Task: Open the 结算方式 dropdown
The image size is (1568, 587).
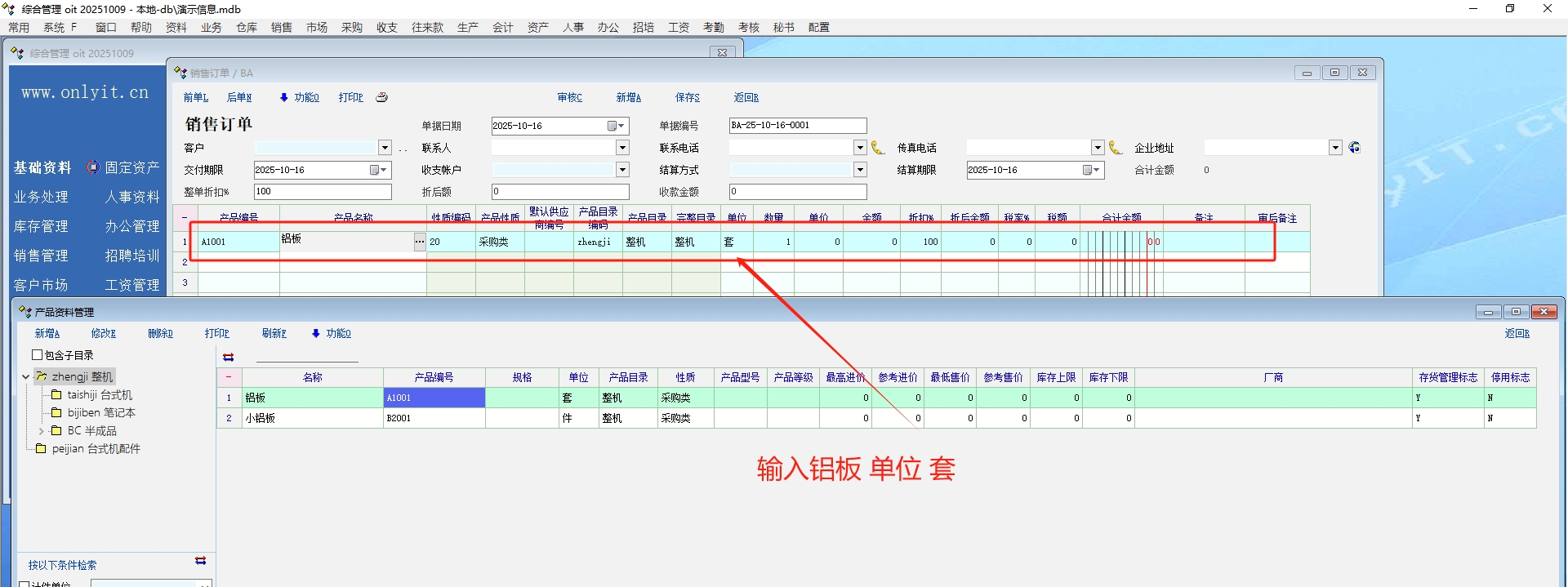Action: (860, 170)
